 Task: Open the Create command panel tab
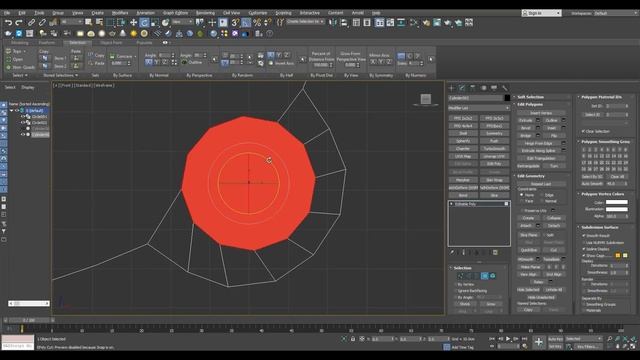pyautogui.click(x=451, y=88)
